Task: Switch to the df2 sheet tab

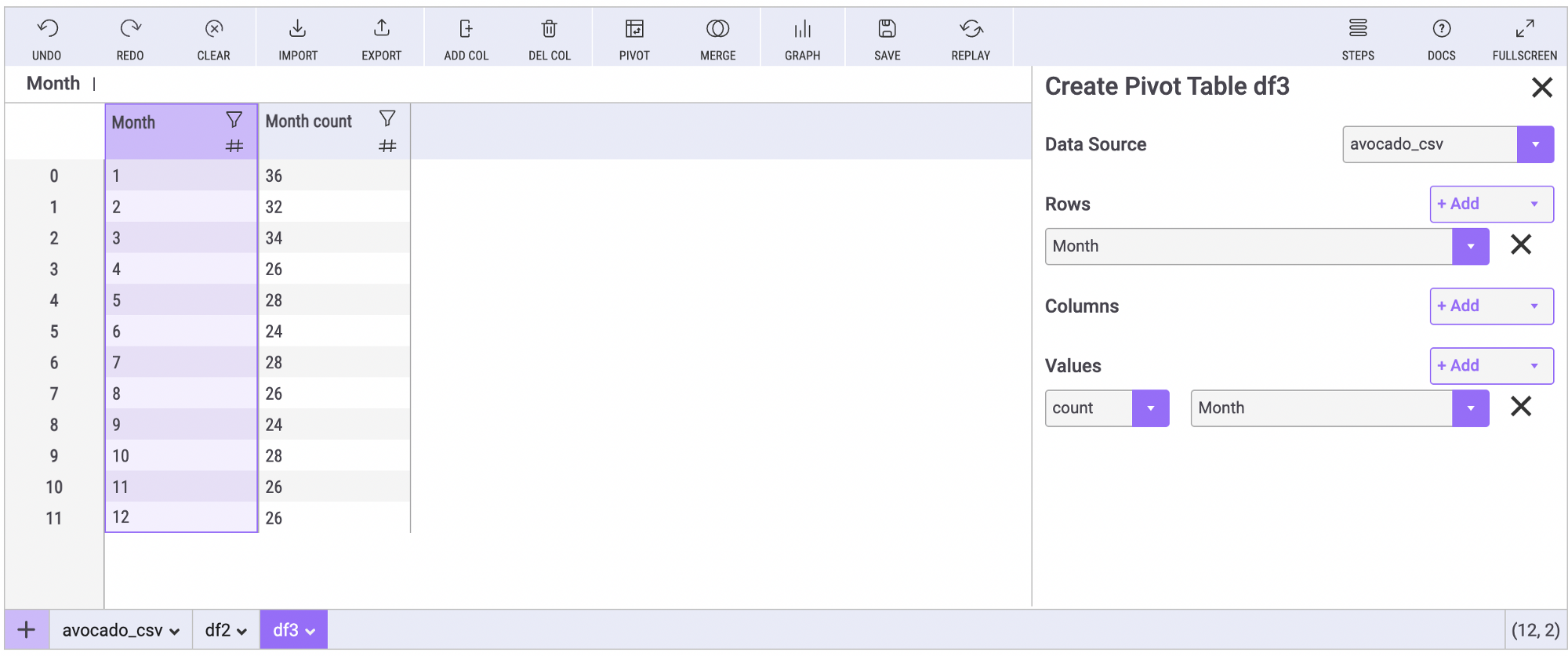Action: tap(226, 630)
